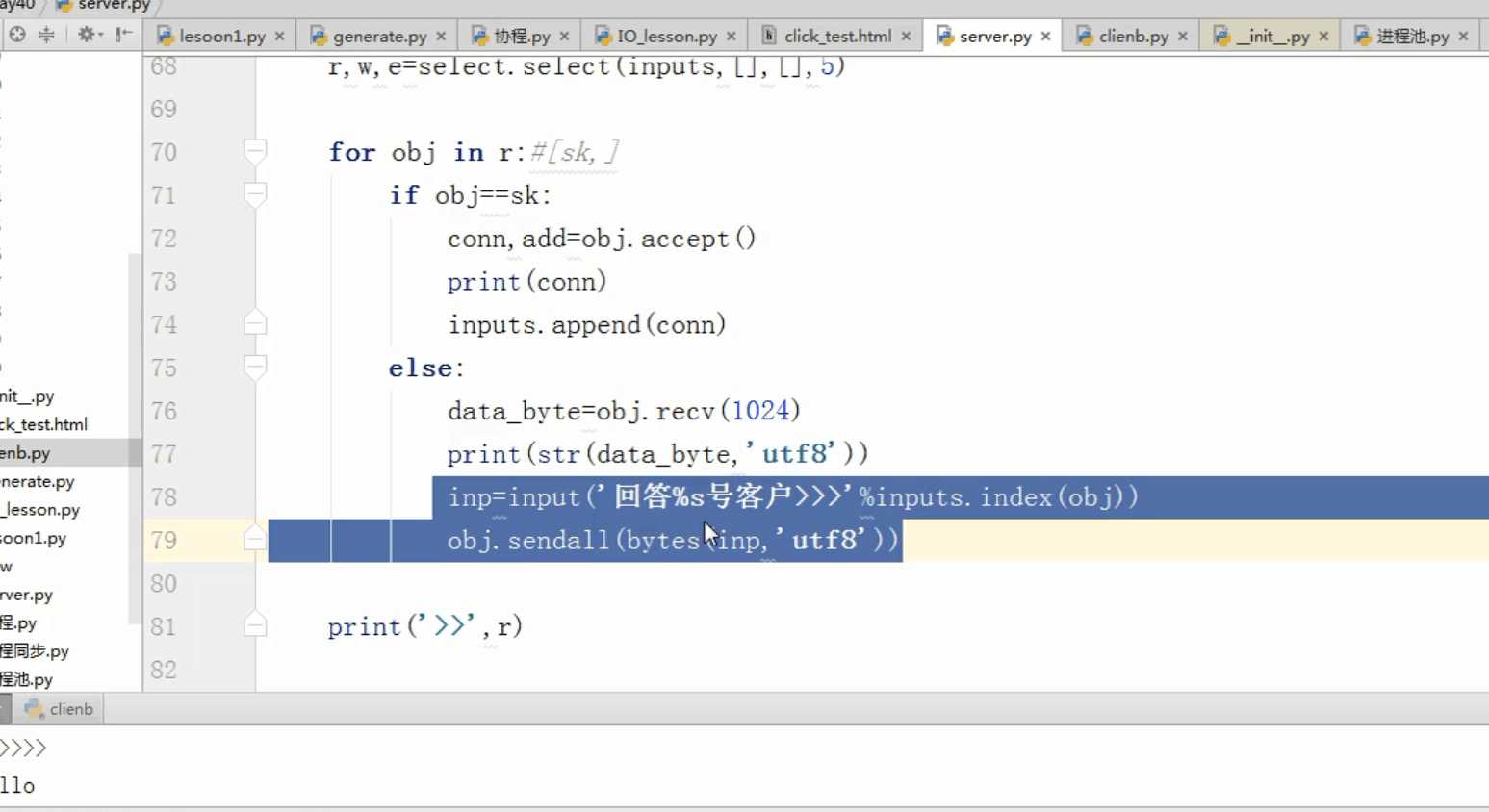Click the print(conn) line
This screenshot has height=812, width=1489.
(526, 281)
